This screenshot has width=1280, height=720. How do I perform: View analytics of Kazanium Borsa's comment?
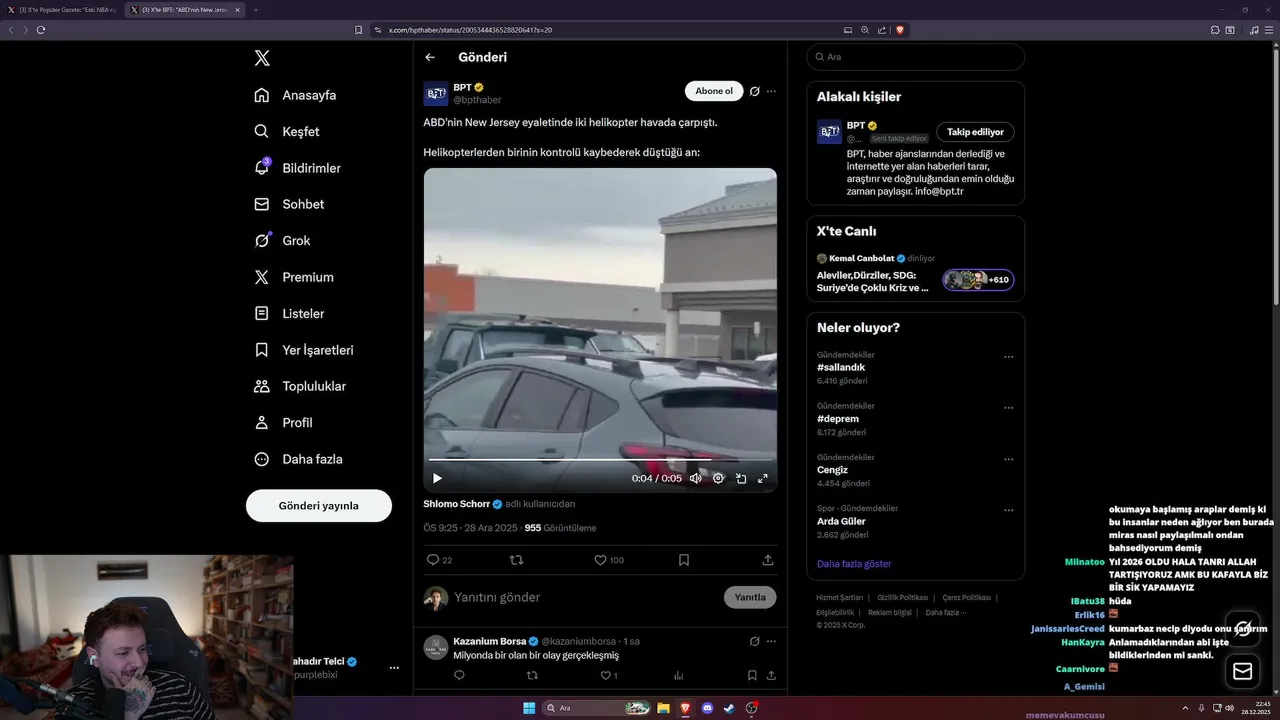[x=679, y=676]
